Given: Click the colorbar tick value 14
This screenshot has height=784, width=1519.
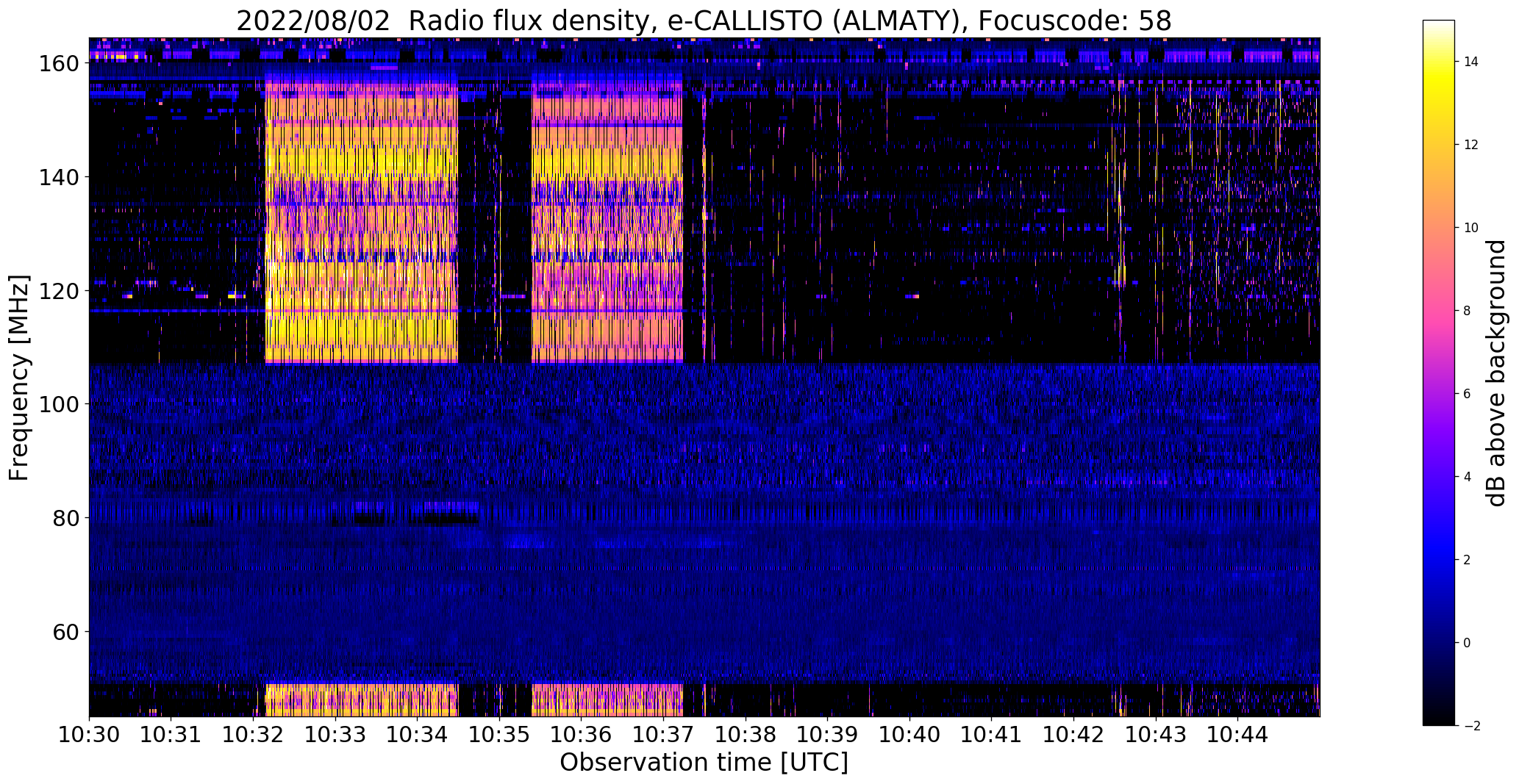Looking at the screenshot, I should coord(1471,62).
